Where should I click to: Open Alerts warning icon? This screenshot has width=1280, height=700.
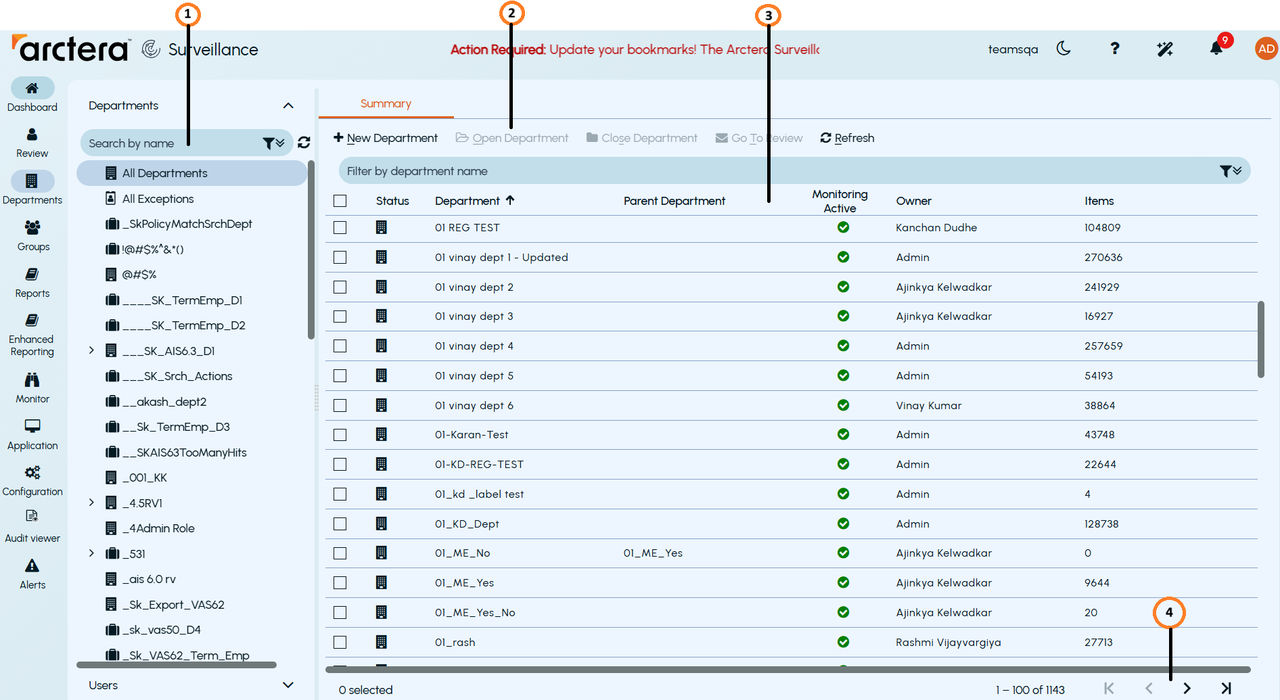click(32, 566)
